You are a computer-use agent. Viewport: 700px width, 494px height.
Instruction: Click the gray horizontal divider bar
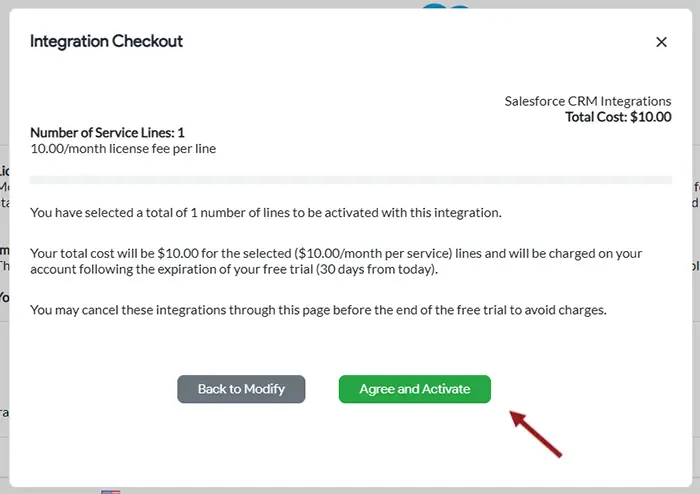click(350, 180)
